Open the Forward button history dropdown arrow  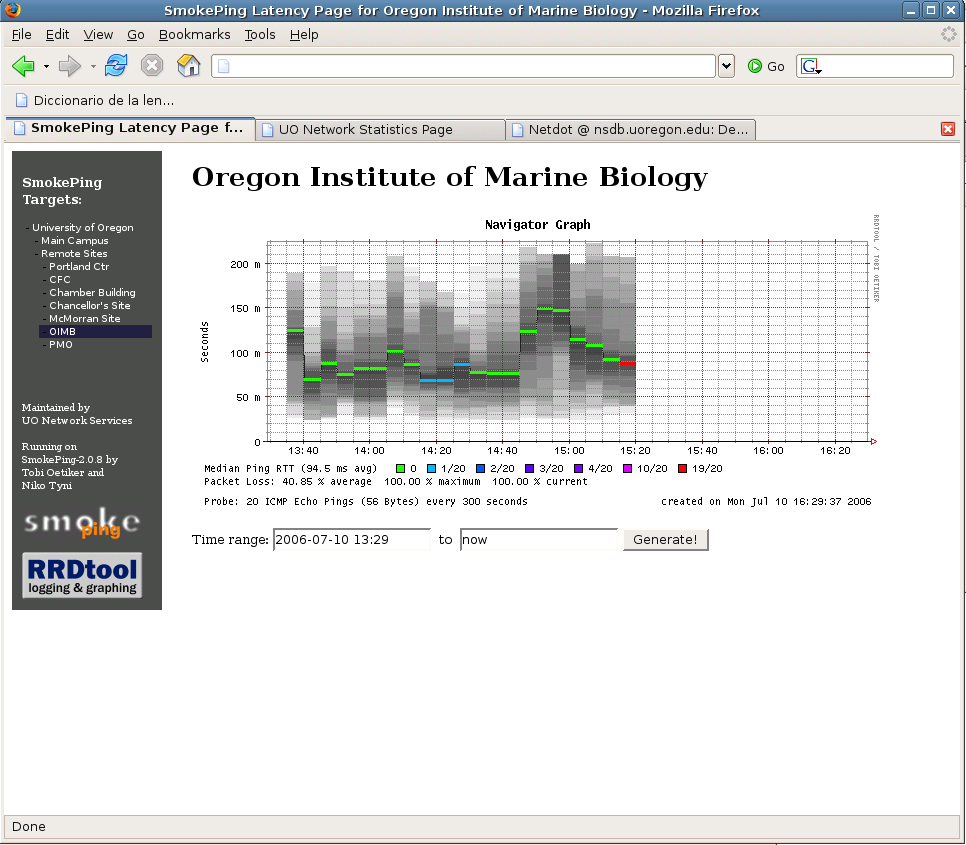[93, 66]
